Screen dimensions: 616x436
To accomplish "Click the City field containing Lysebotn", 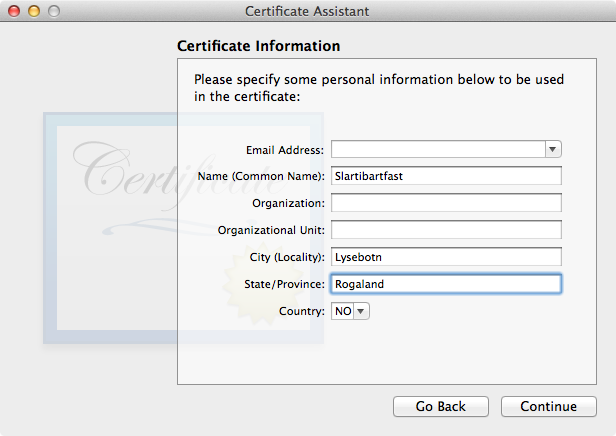I will (x=446, y=257).
